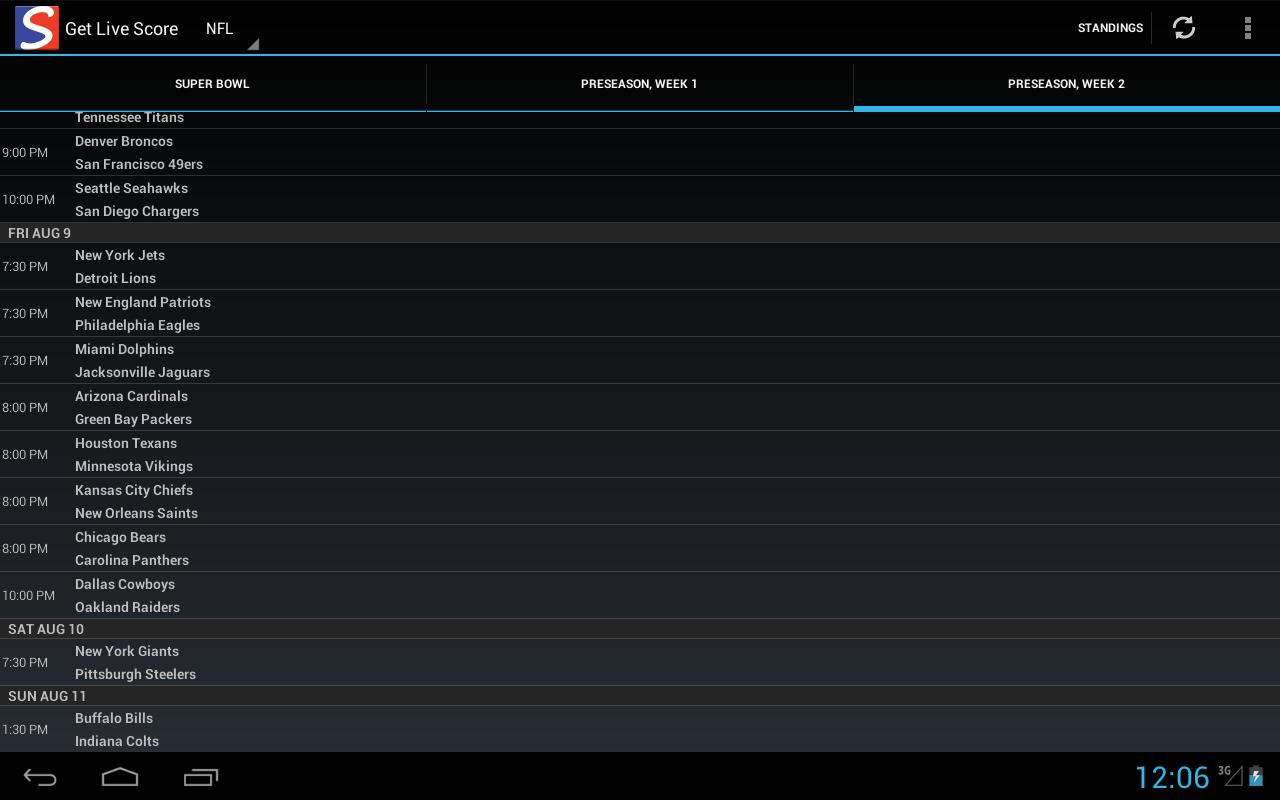Refresh scores with the sync icon

click(x=1184, y=28)
